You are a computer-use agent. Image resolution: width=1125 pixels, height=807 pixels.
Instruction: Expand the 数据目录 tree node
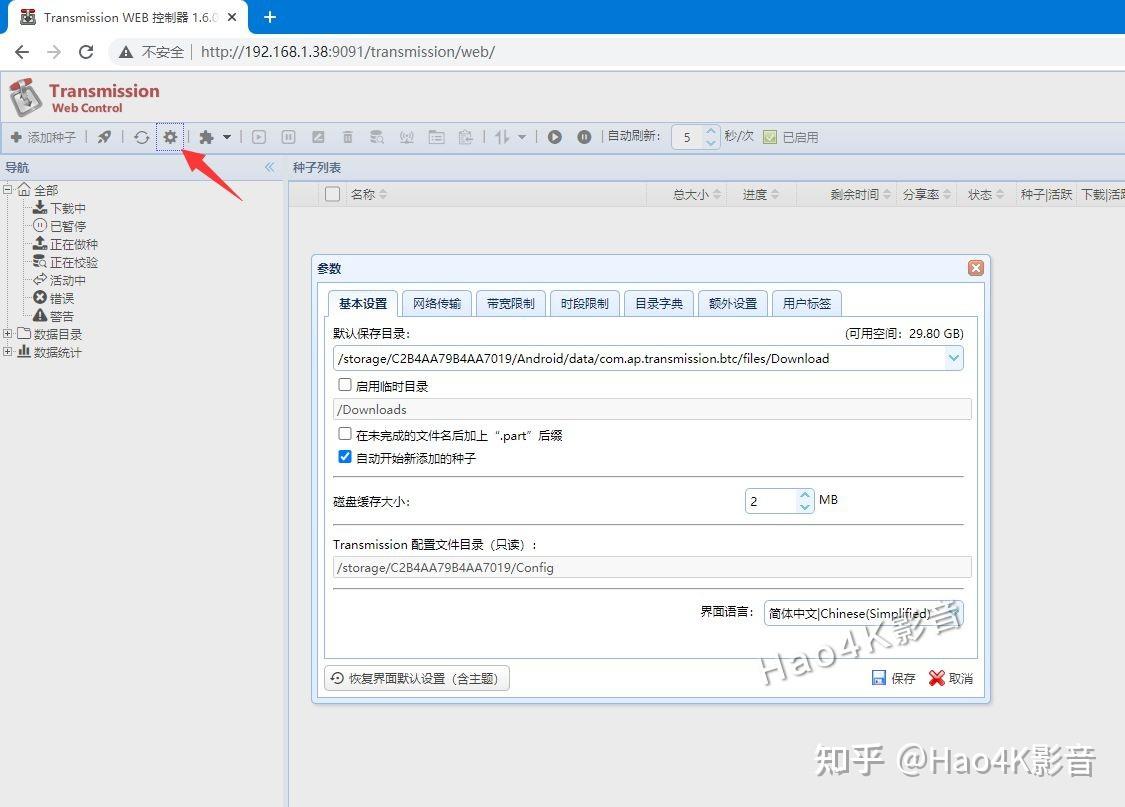[x=7, y=334]
